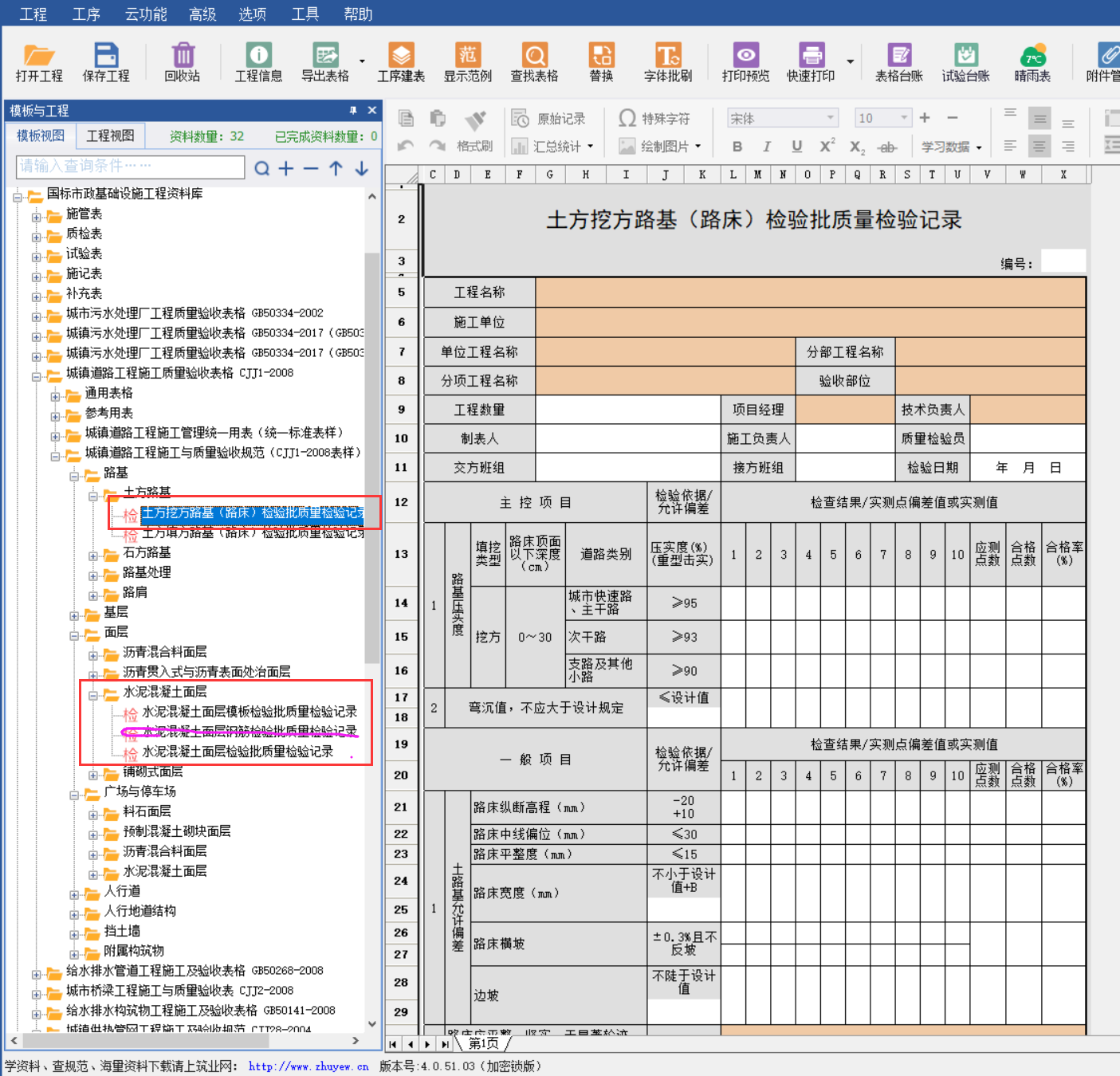The height and width of the screenshot is (1076, 1120).
Task: Click the plus icon beside the template search
Action: (x=286, y=168)
